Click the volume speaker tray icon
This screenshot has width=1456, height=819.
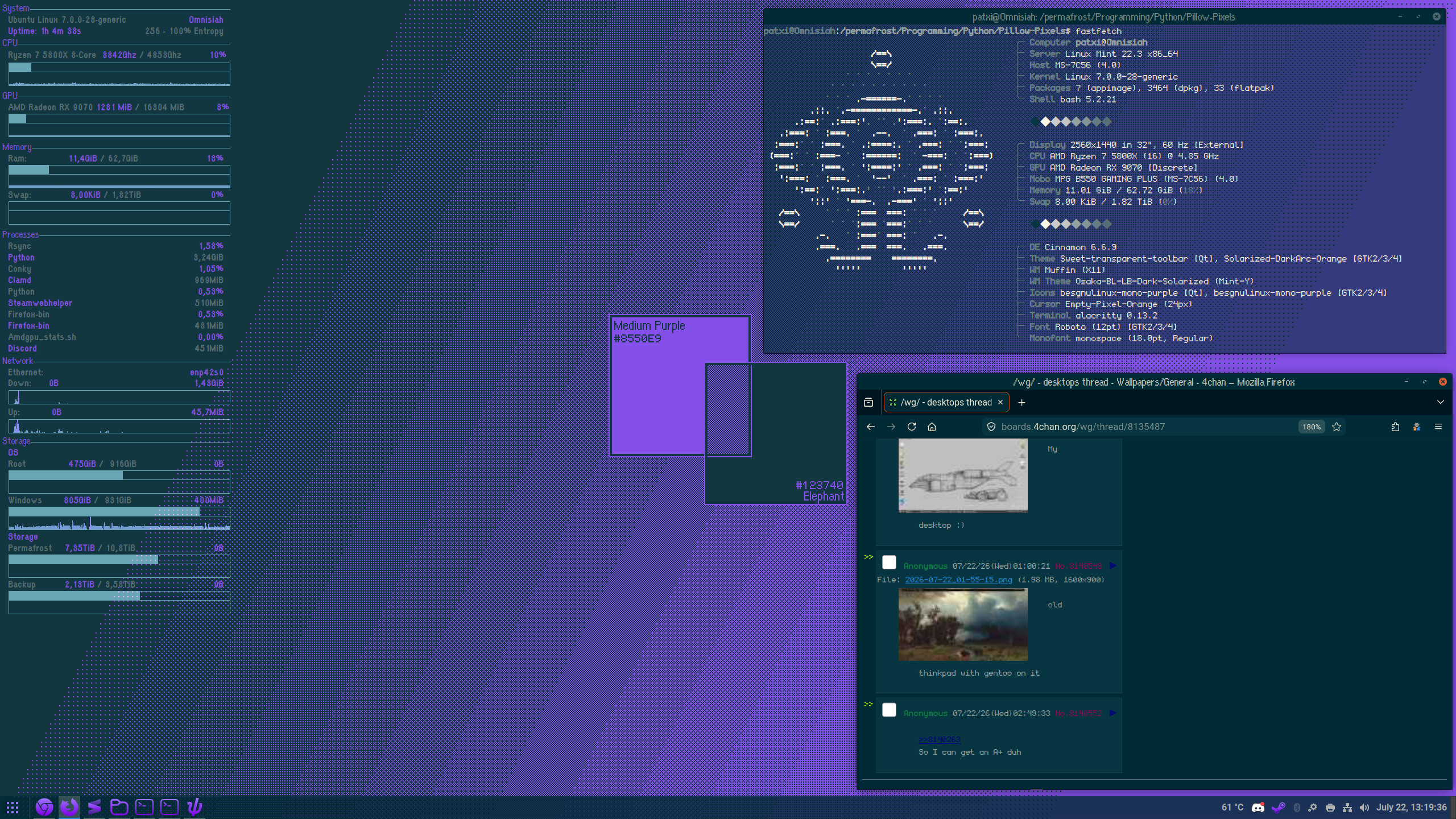[x=1364, y=808]
